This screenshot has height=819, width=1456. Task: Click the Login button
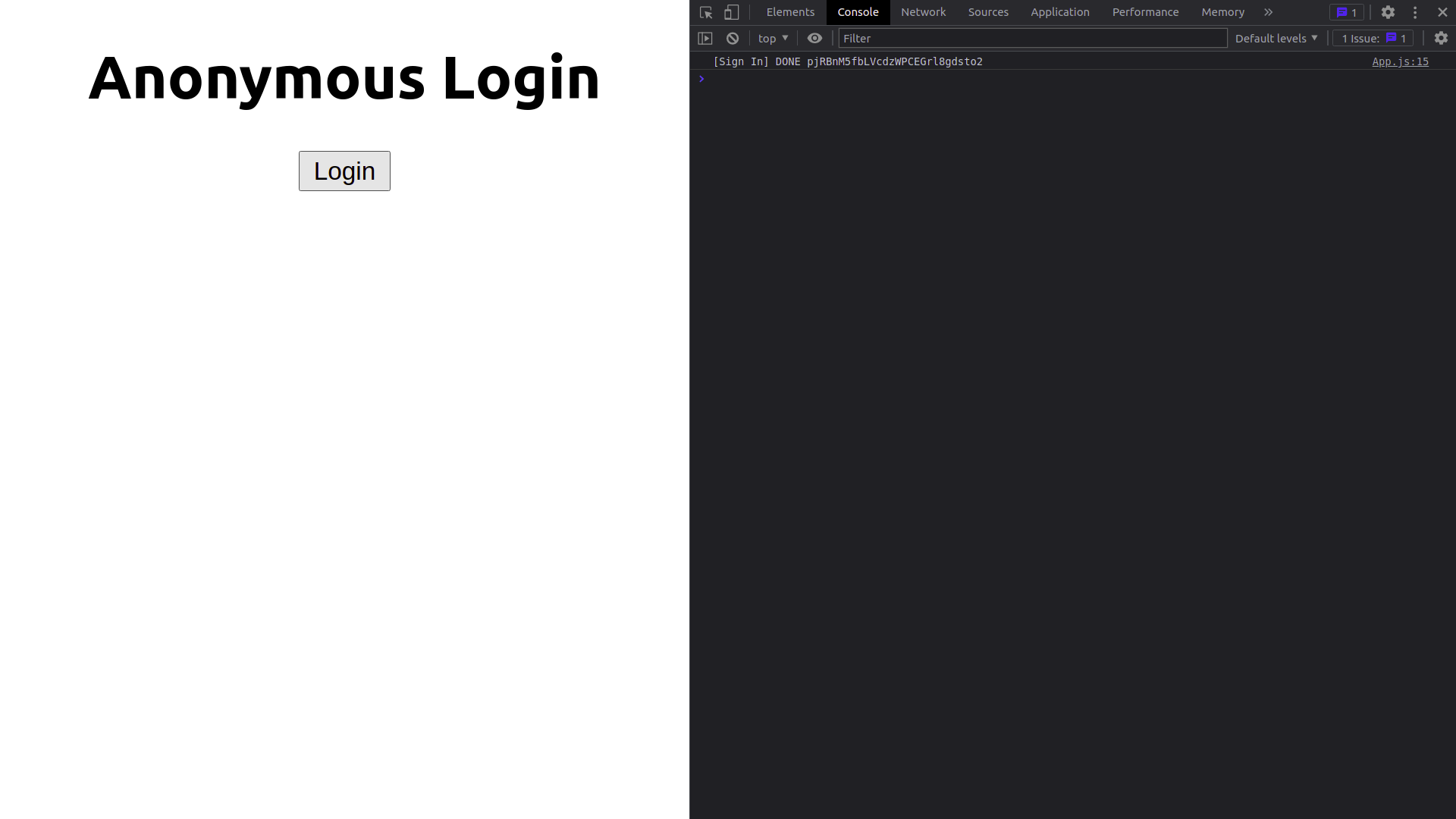pos(344,171)
